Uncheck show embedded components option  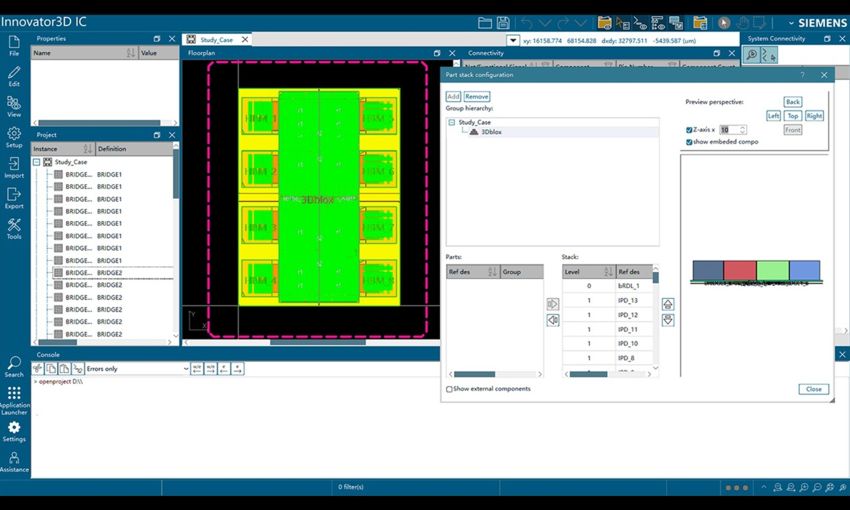point(690,142)
